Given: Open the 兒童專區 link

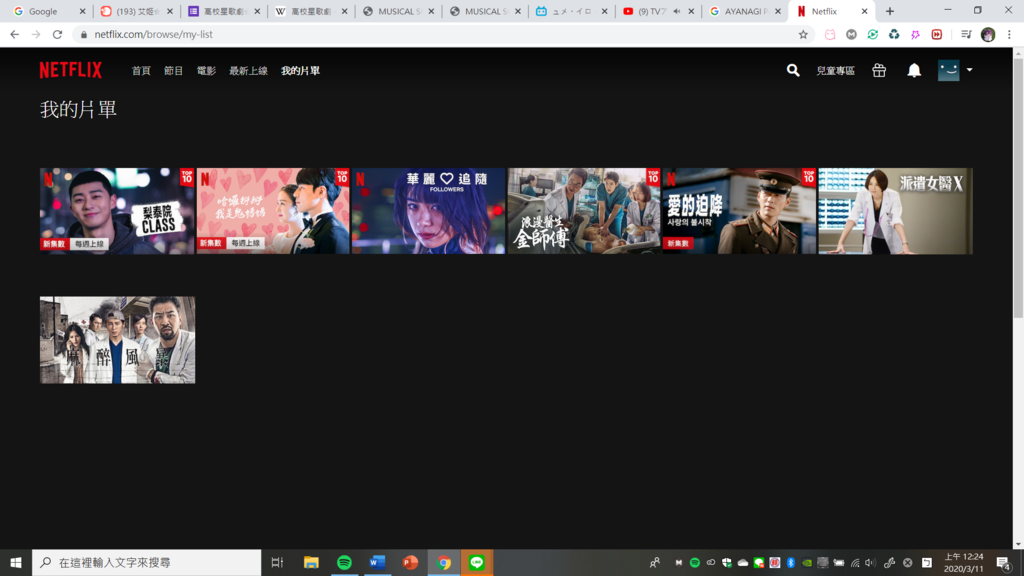Looking at the screenshot, I should pos(835,71).
